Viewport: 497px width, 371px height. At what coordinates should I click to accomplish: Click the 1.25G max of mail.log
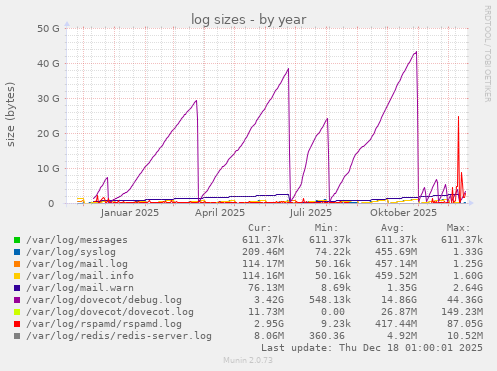pyautogui.click(x=468, y=264)
